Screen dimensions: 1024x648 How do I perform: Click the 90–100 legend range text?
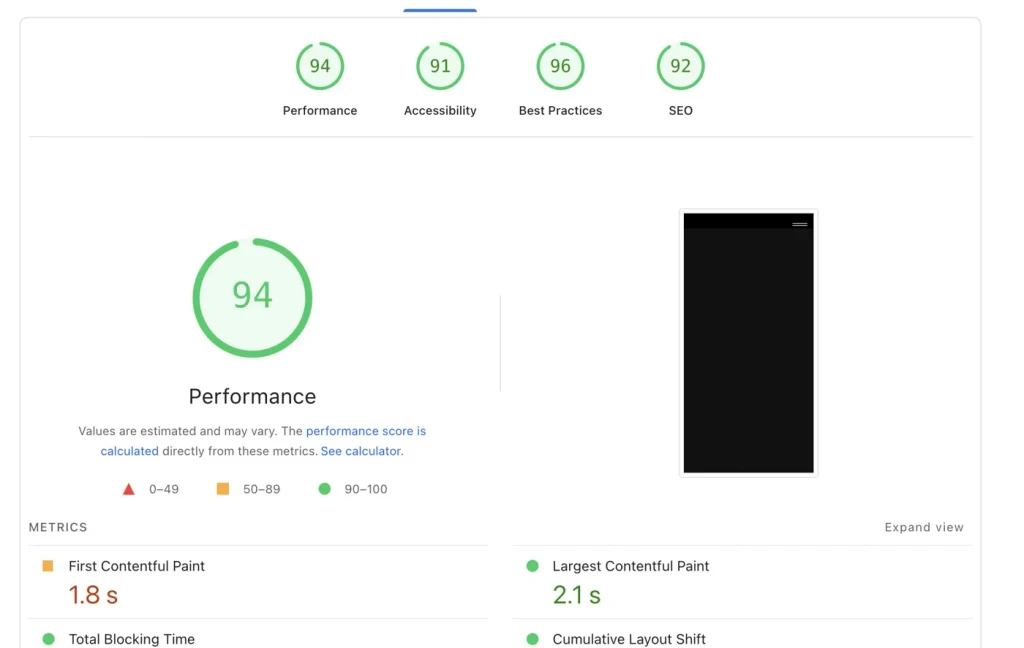(x=366, y=489)
